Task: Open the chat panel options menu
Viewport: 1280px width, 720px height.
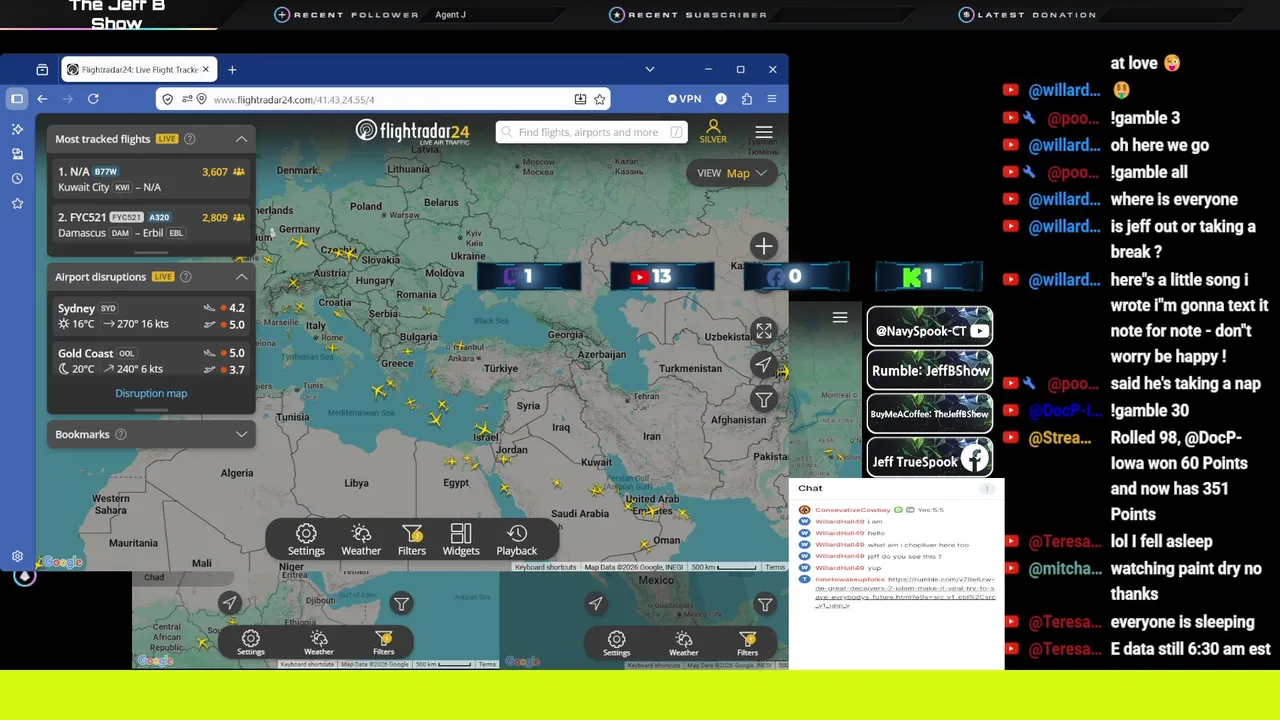Action: point(987,489)
